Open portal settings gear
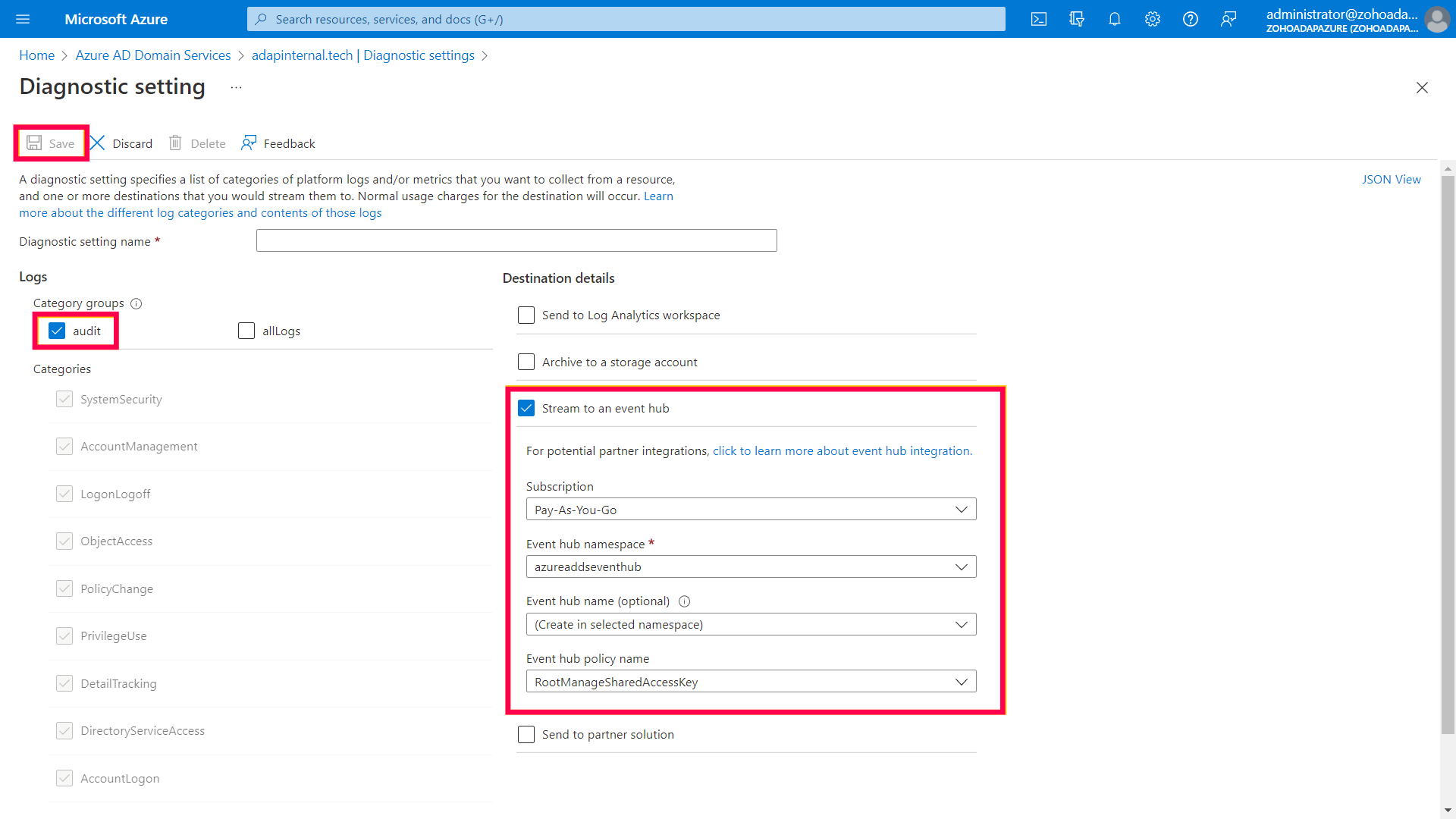The width and height of the screenshot is (1456, 819). [x=1153, y=19]
